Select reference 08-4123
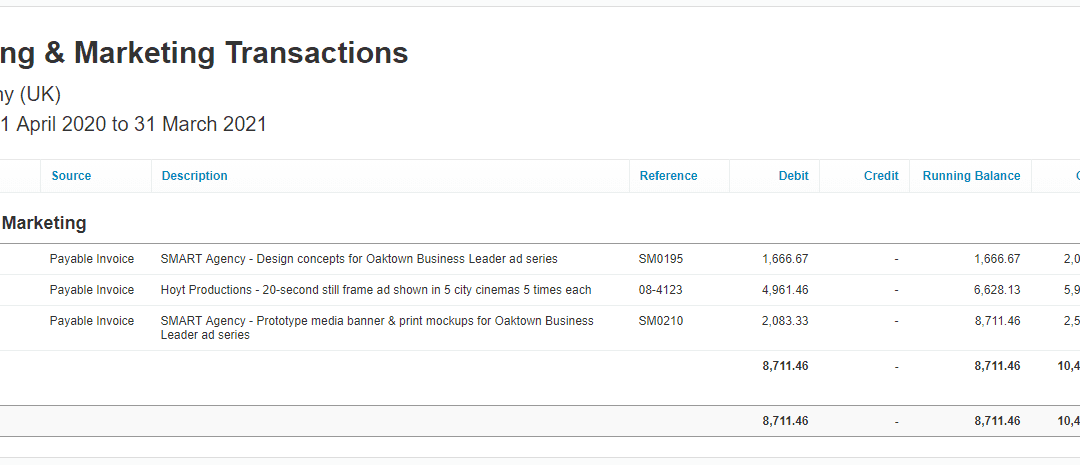The height and width of the screenshot is (465, 1080). point(660,290)
